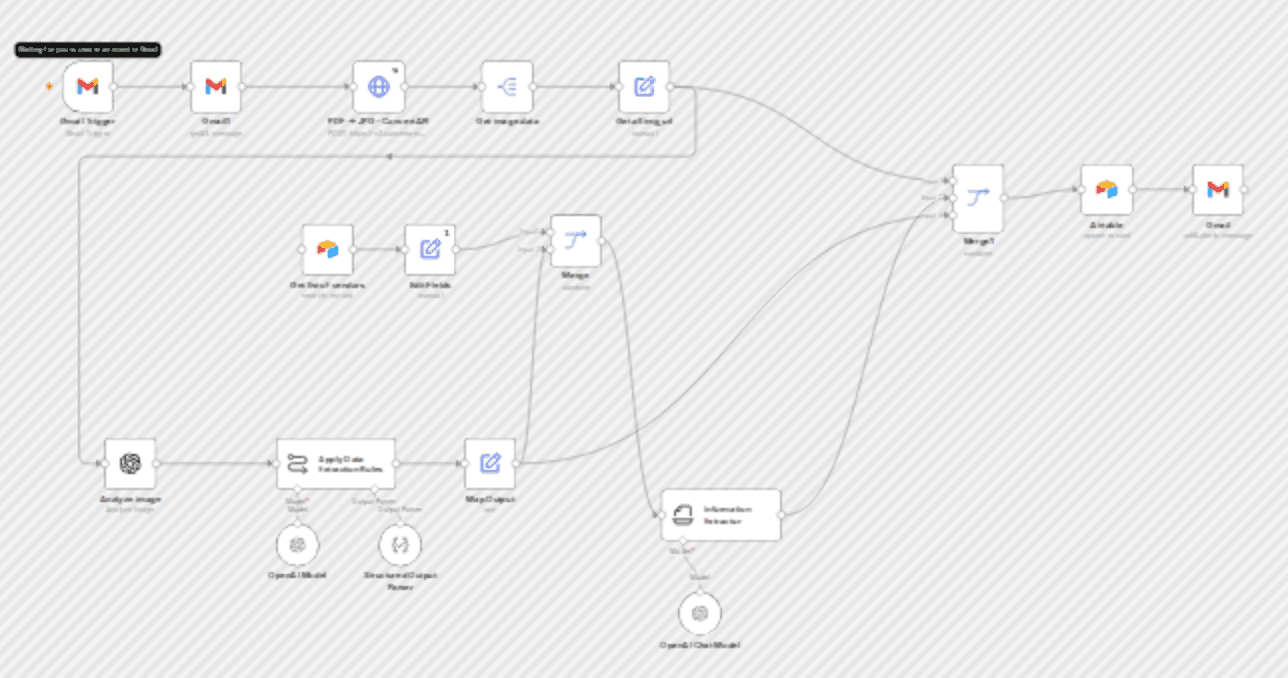Select the Get image data node
The height and width of the screenshot is (678, 1288).
pos(507,87)
